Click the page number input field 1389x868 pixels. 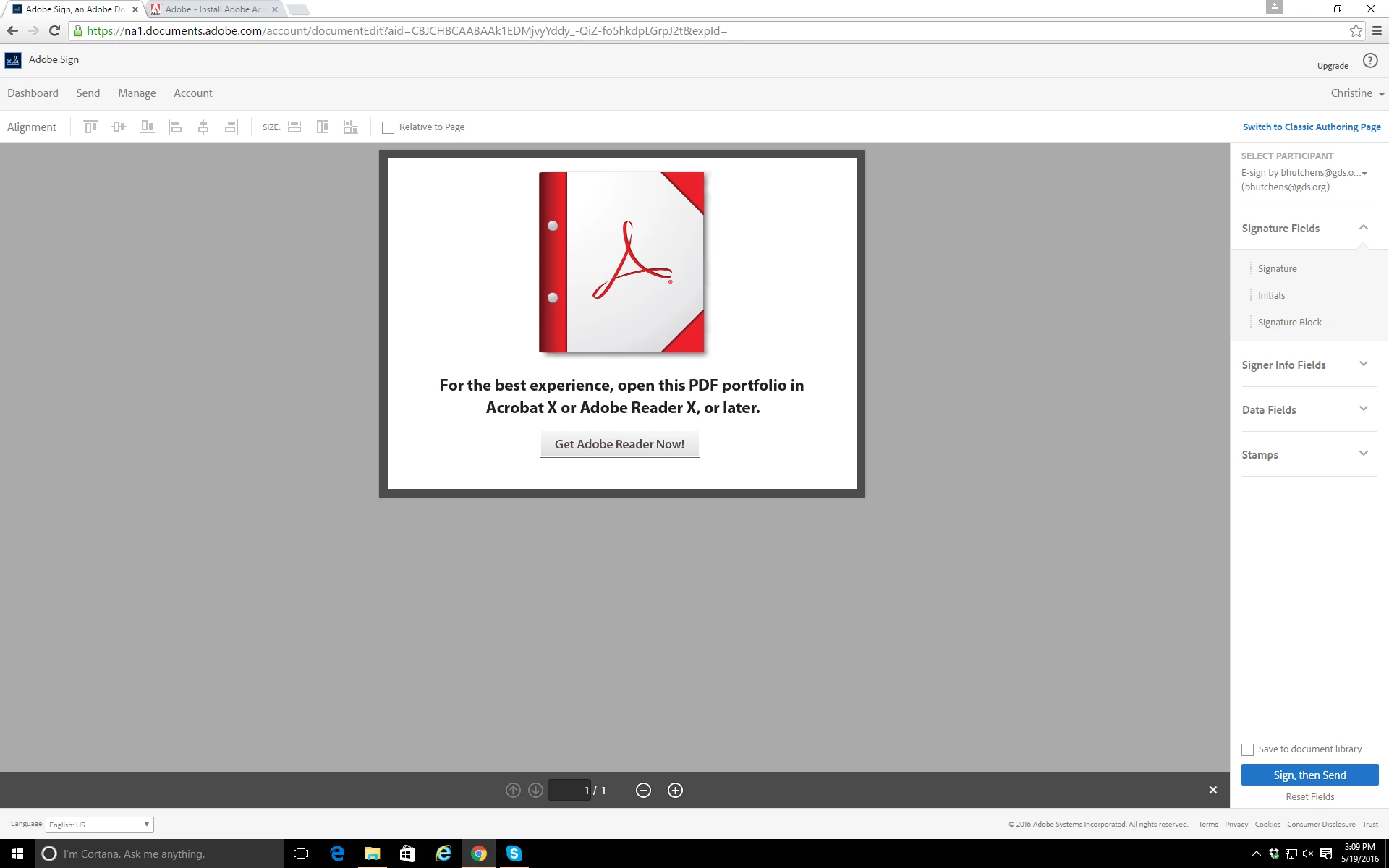pyautogui.click(x=569, y=791)
